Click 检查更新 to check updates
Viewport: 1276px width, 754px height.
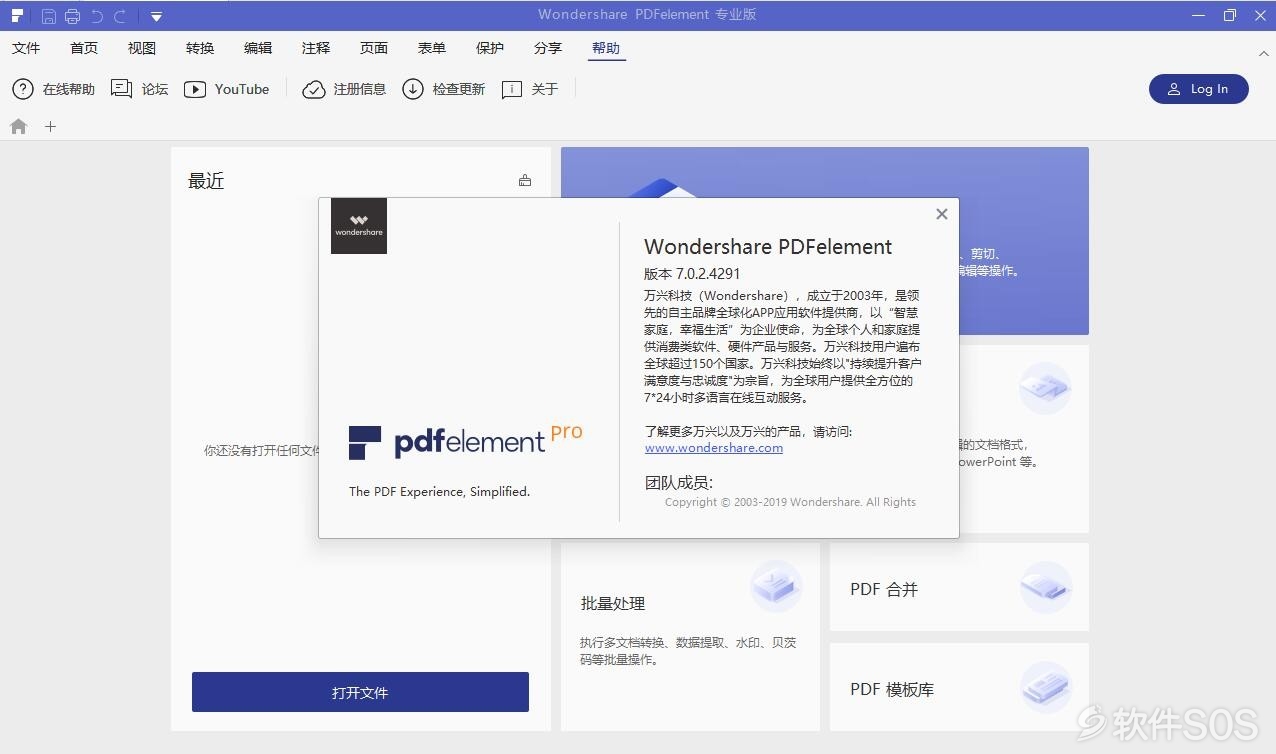coord(443,89)
